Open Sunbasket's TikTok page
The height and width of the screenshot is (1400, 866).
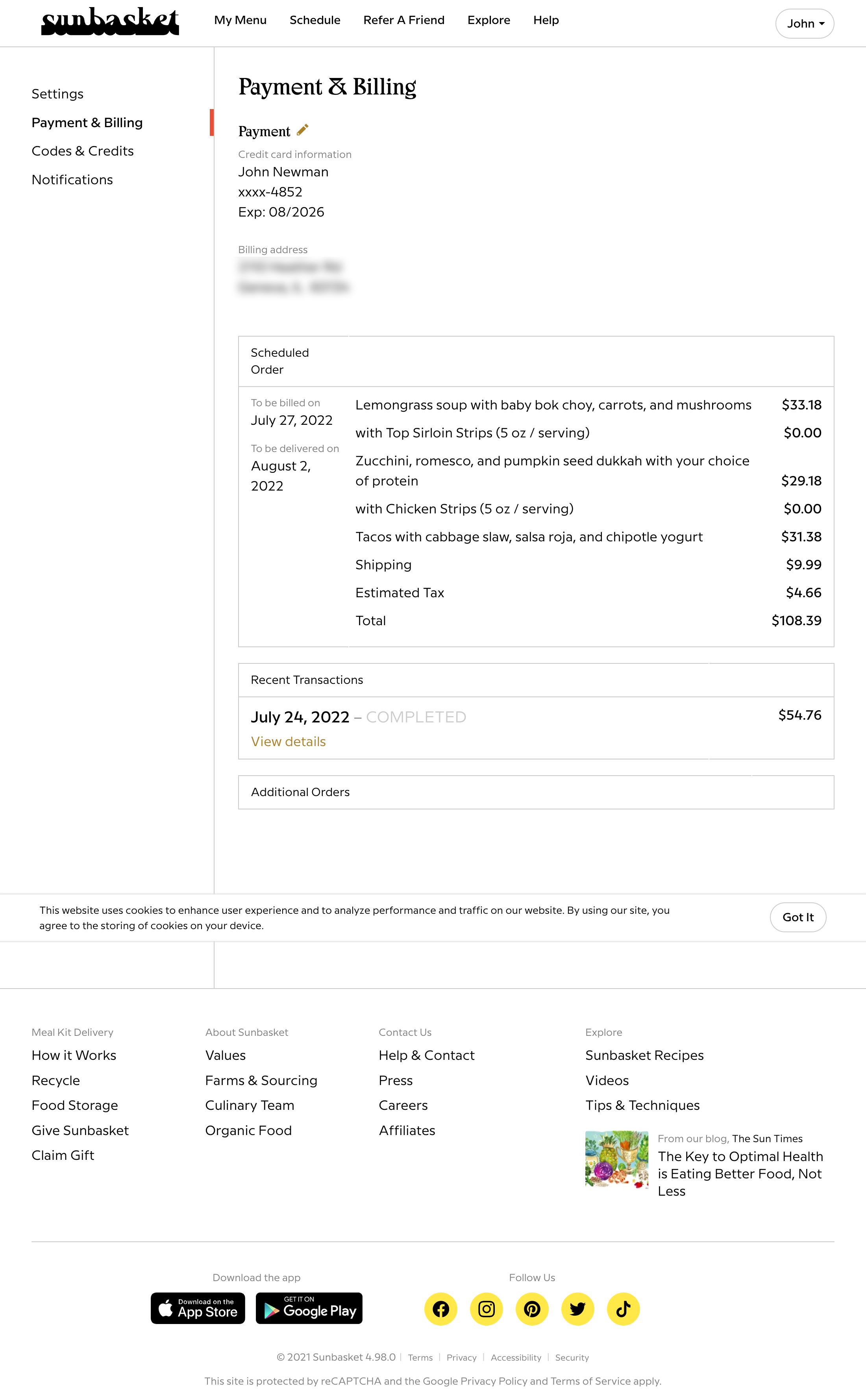[x=623, y=1309]
